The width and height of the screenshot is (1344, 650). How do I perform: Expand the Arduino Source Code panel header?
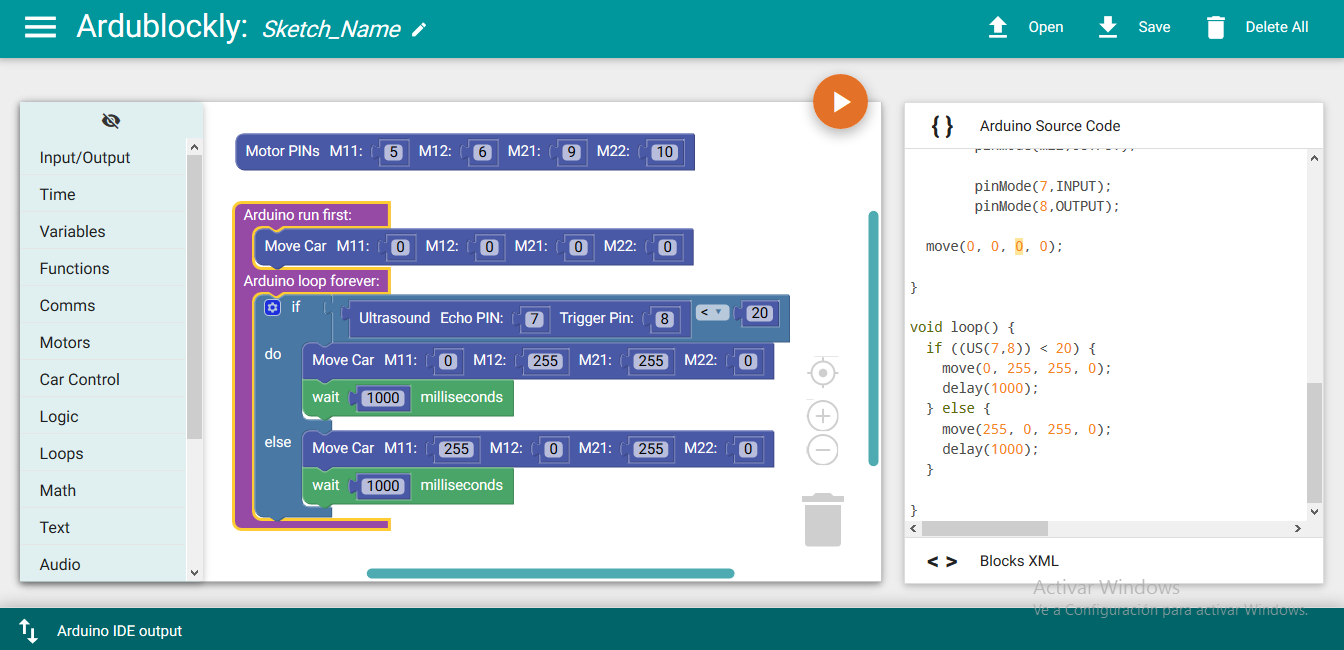point(1114,126)
